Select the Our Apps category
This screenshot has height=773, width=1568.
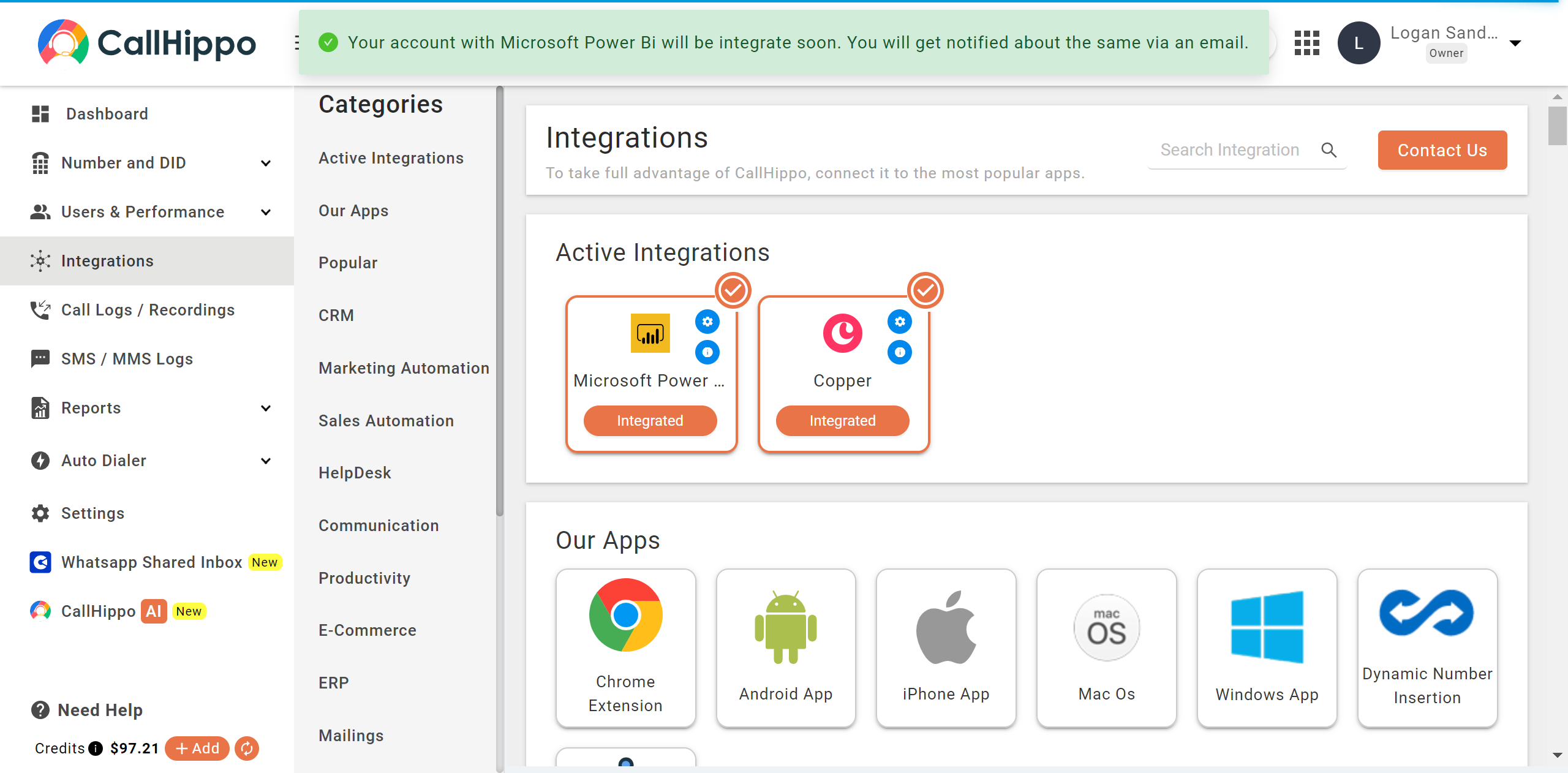tap(353, 211)
